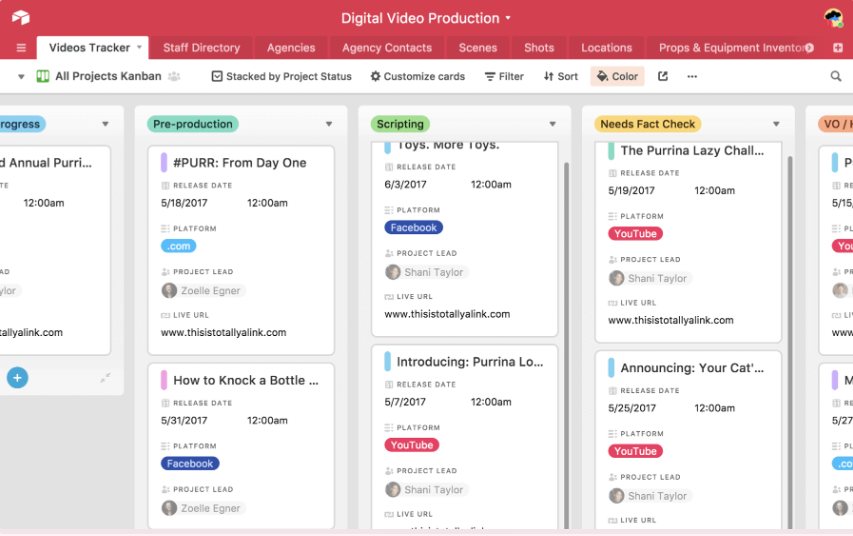Click YouTube tag on Announcing: Your Cat' card

tap(635, 451)
